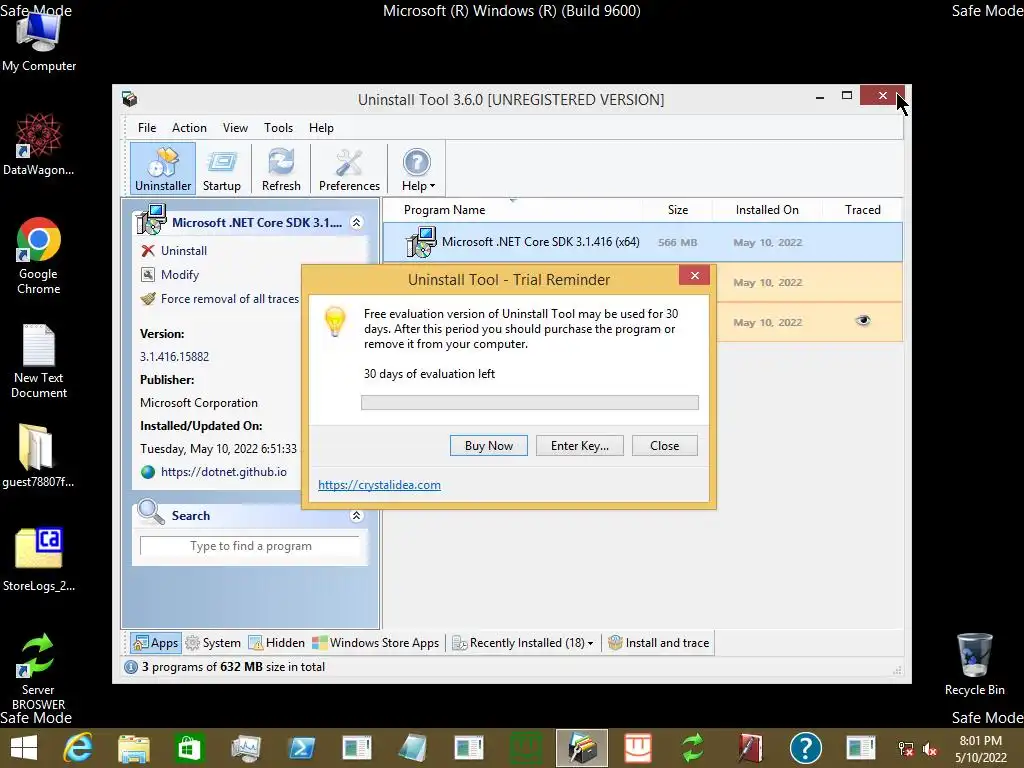Switch to the System tab
This screenshot has height=768, width=1024.
[x=213, y=643]
